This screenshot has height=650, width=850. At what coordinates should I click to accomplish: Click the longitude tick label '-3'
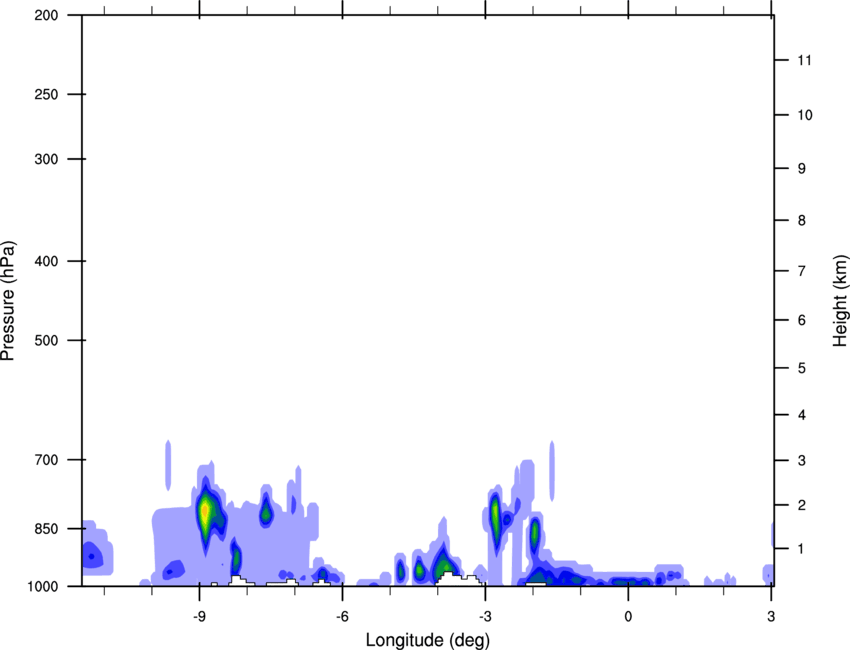(x=485, y=616)
